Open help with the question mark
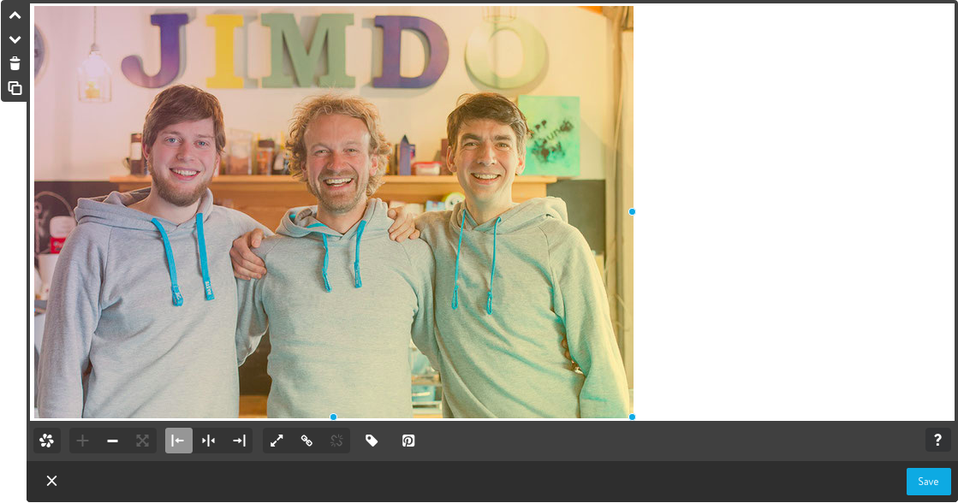 [x=938, y=439]
